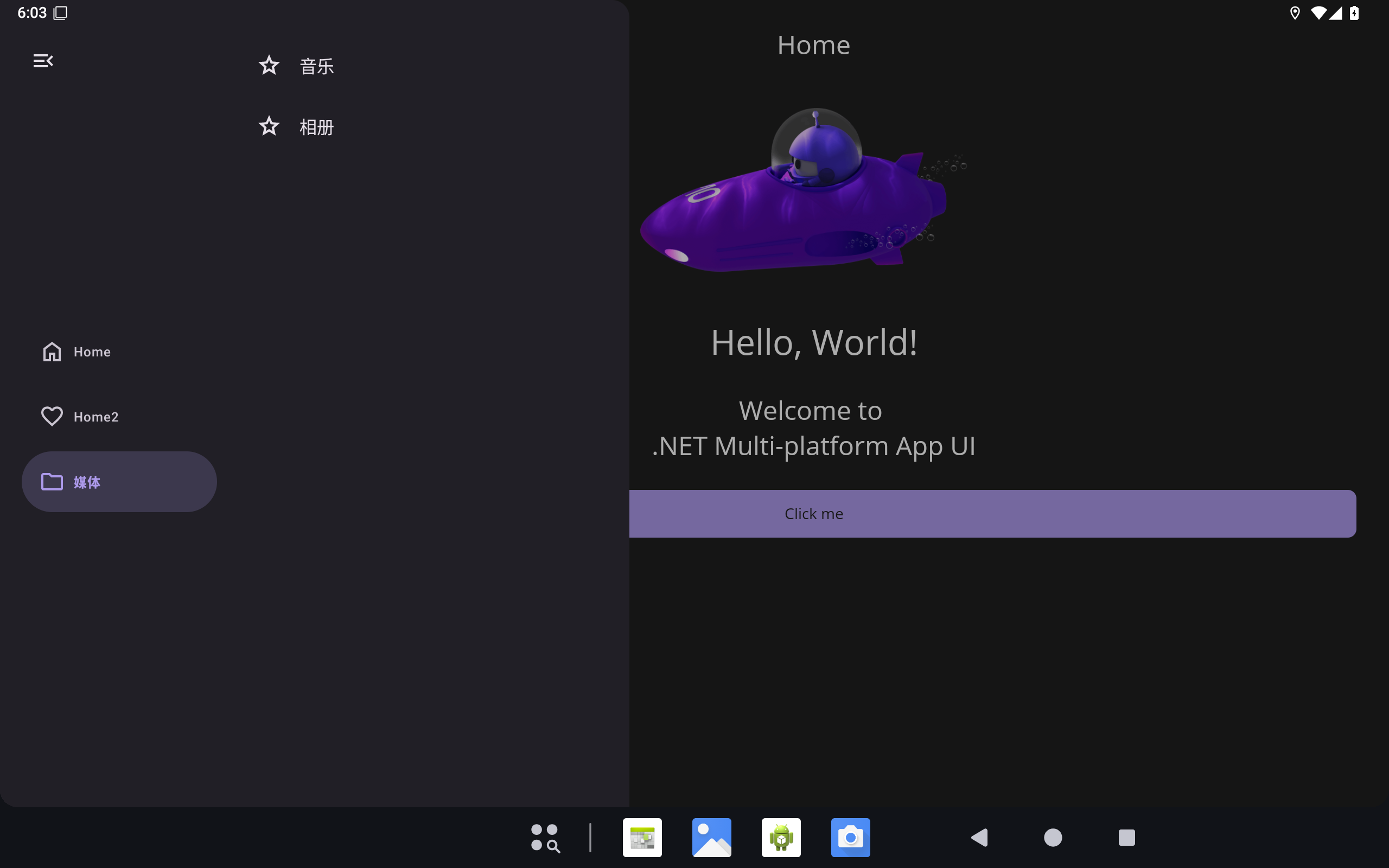Image resolution: width=1389 pixels, height=868 pixels.
Task: Tap the screenshot notification icon near clock
Action: [x=60, y=12]
